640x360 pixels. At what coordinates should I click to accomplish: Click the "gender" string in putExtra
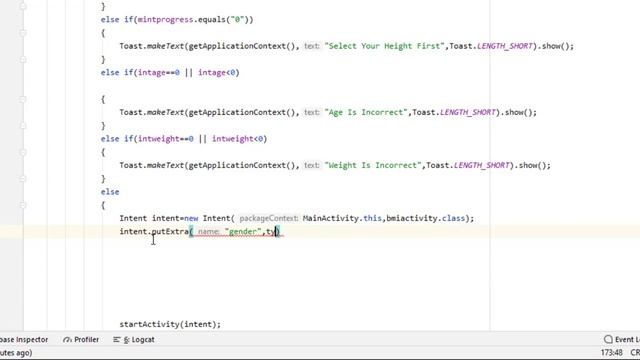coord(243,231)
